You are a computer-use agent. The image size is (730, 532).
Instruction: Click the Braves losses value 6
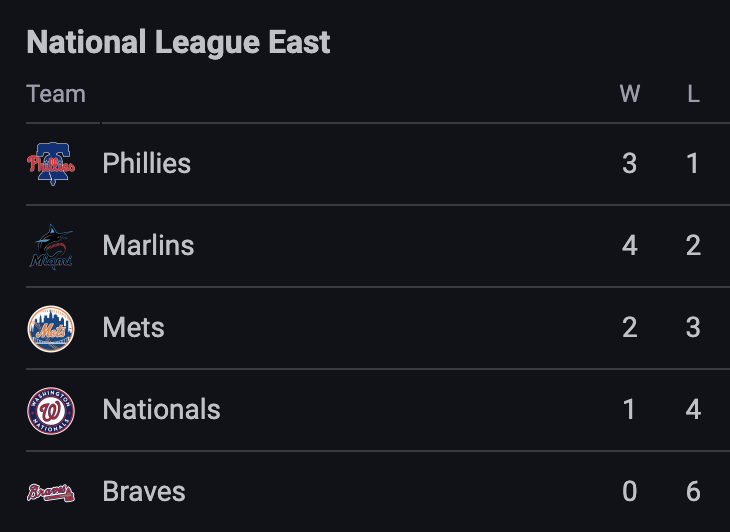(x=693, y=492)
